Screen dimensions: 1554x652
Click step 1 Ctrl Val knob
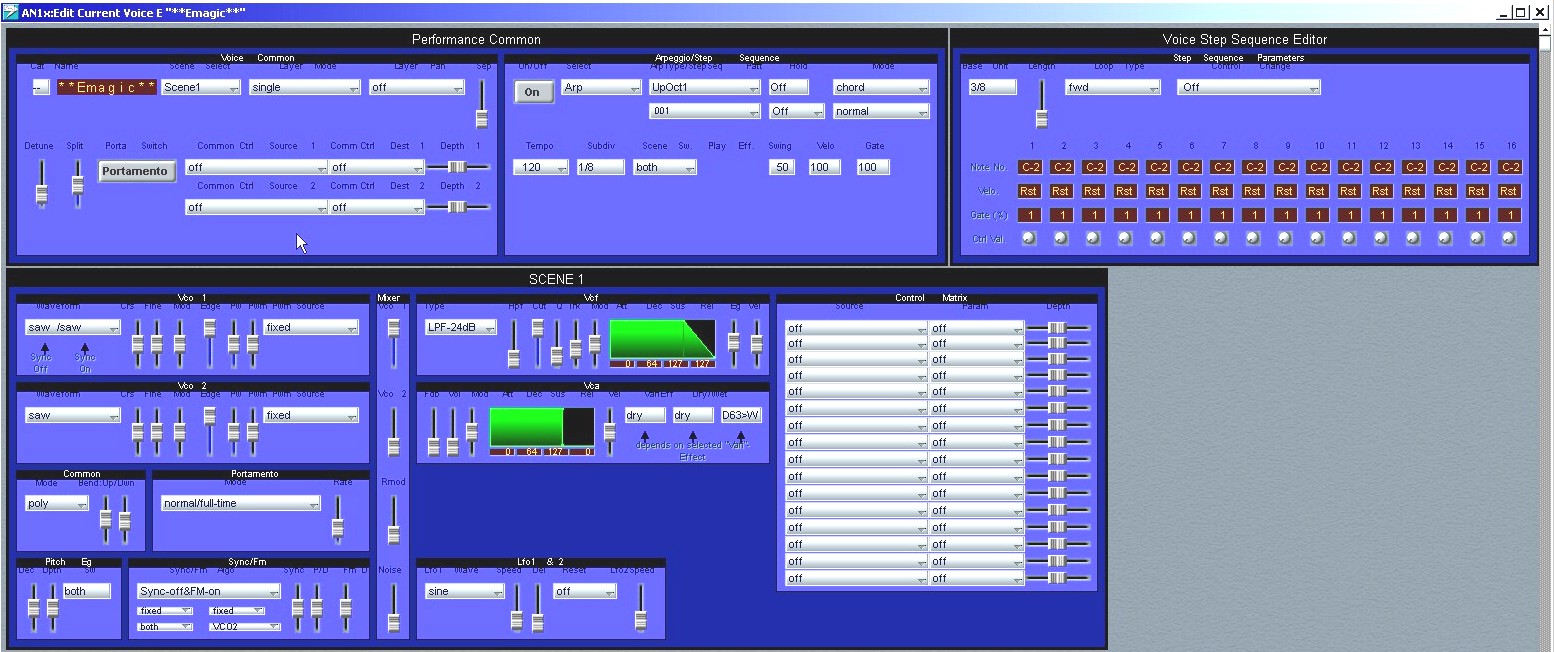1029,238
